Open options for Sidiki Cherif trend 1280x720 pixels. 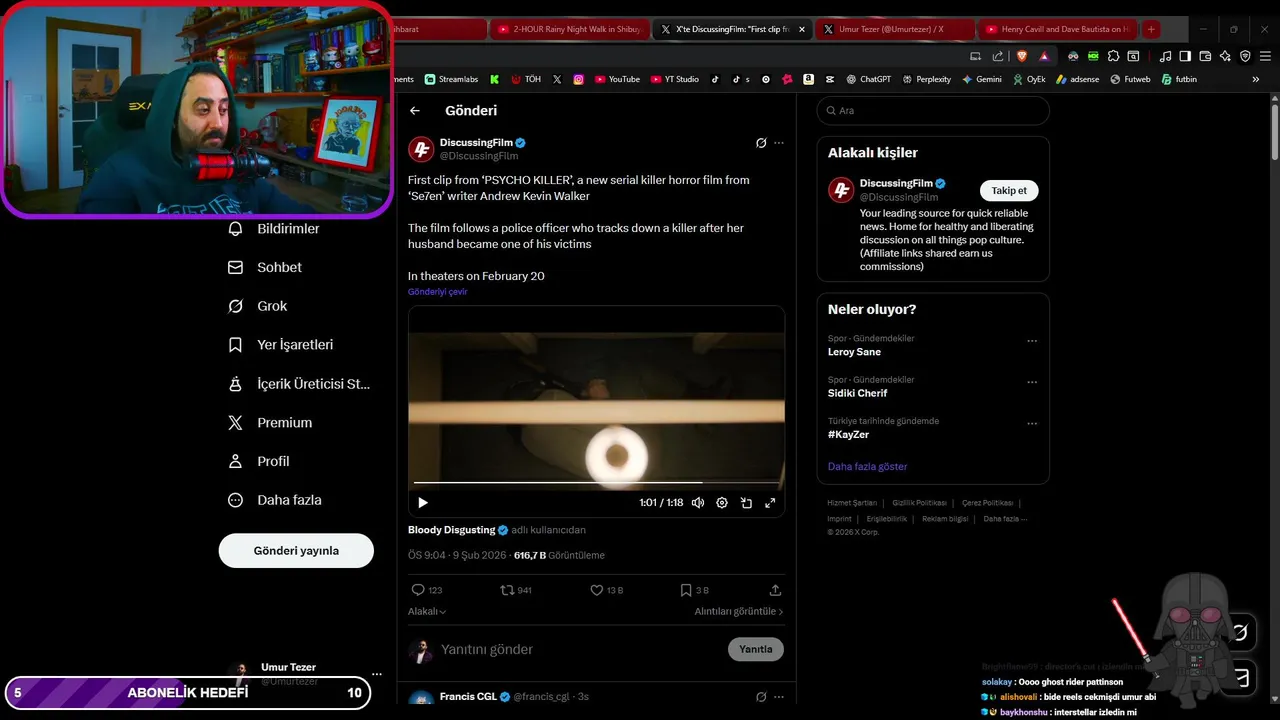click(1032, 382)
